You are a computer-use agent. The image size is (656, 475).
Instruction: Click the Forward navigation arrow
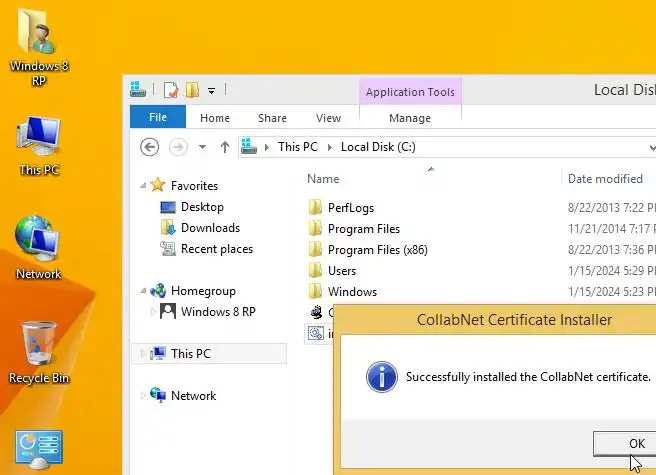pyautogui.click(x=178, y=147)
